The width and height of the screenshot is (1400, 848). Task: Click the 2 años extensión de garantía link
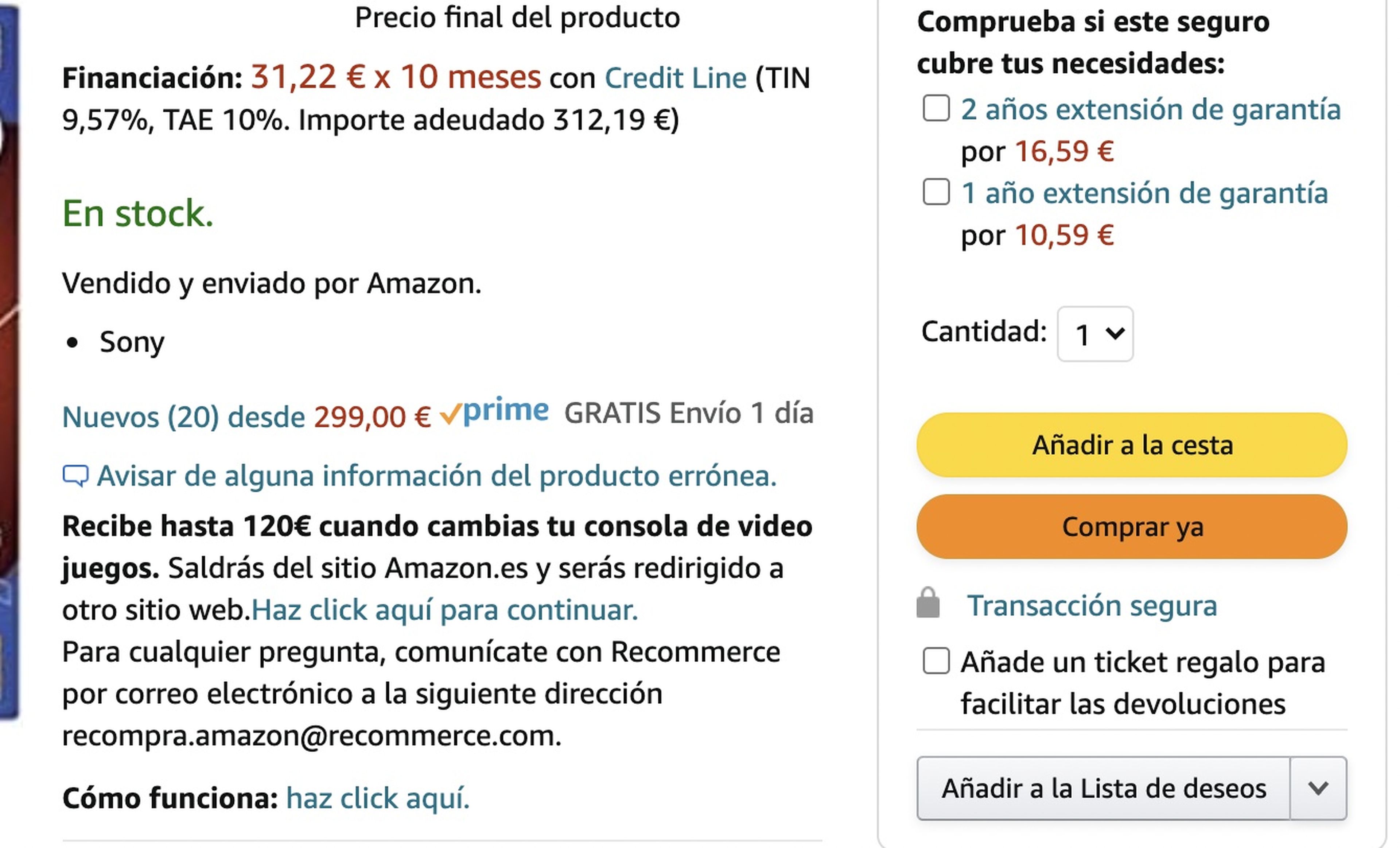(1151, 109)
